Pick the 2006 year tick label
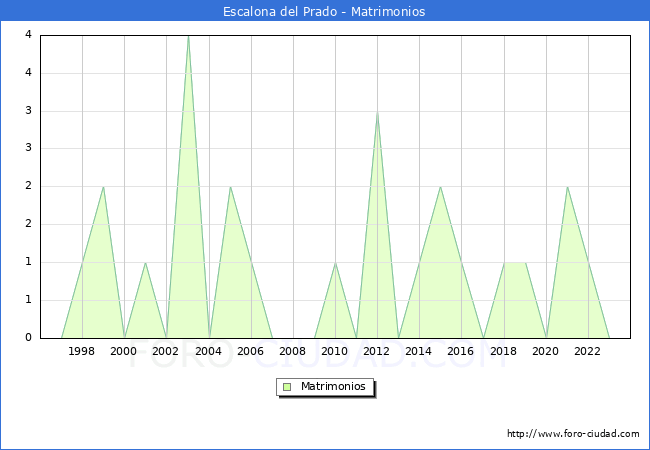 tap(250, 351)
